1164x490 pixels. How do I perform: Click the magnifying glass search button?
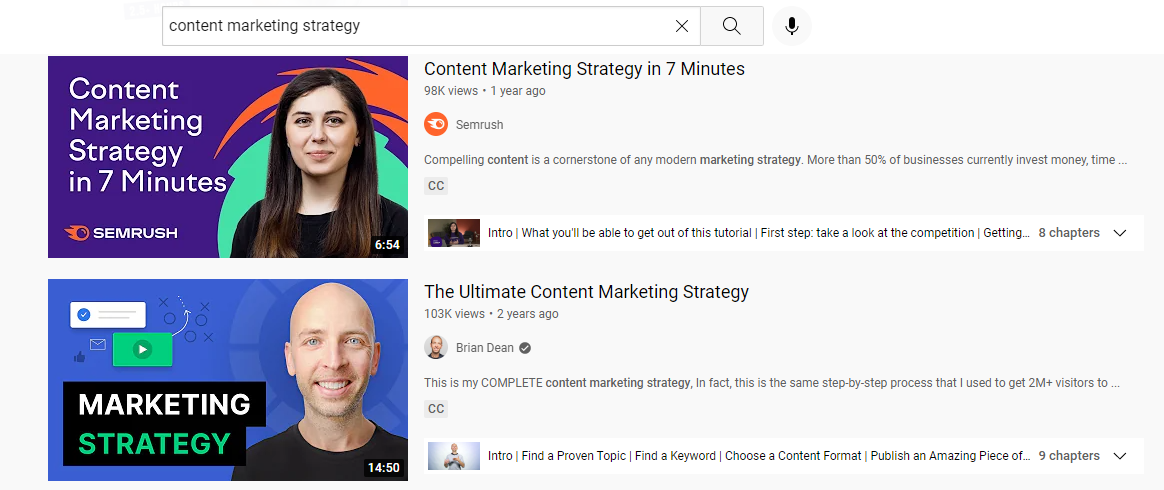pos(731,26)
